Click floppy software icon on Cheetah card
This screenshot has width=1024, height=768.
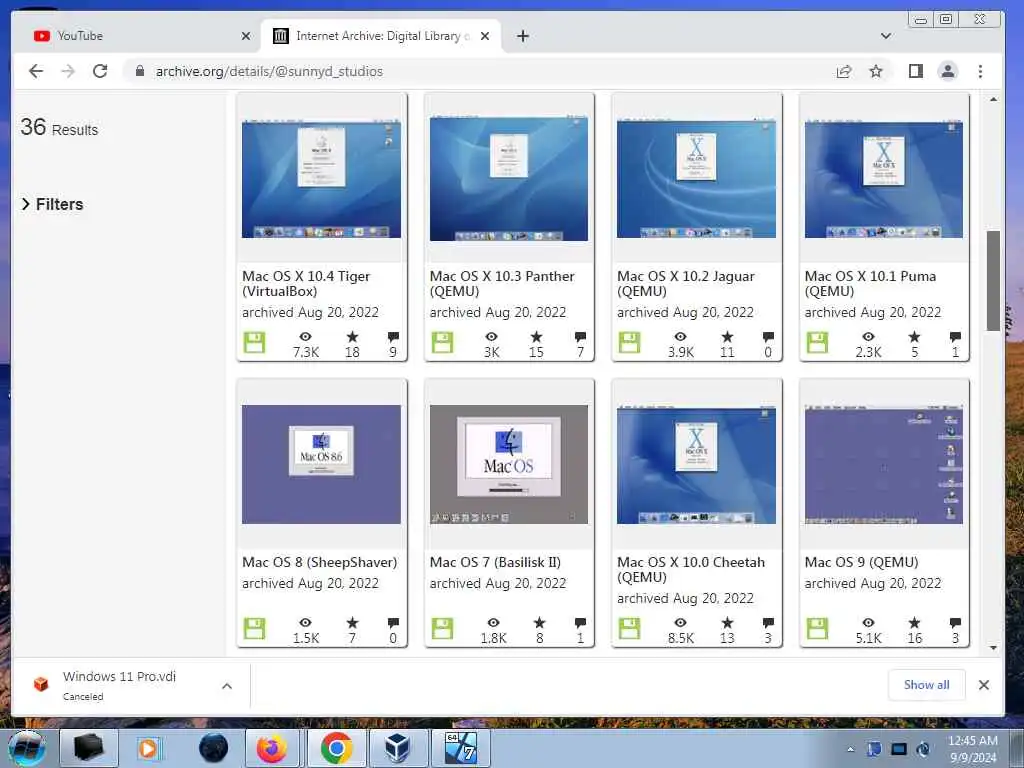coord(630,629)
